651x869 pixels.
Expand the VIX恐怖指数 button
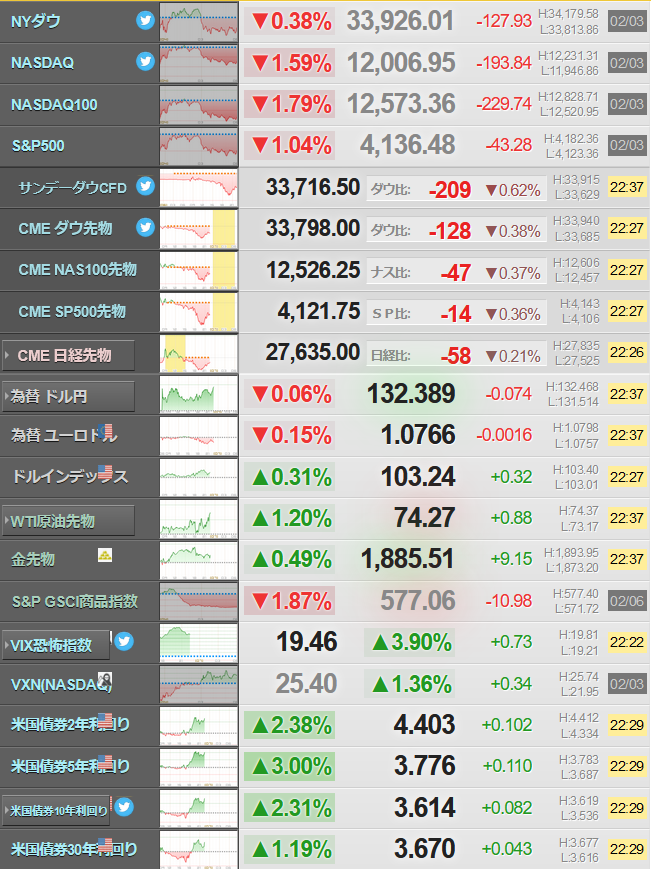(56, 645)
